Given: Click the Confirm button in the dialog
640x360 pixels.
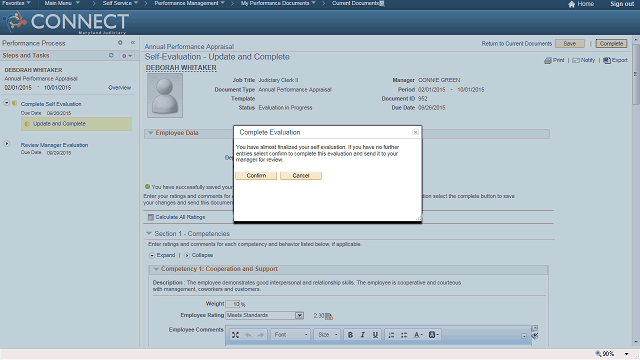Looking at the screenshot, I should tap(256, 176).
